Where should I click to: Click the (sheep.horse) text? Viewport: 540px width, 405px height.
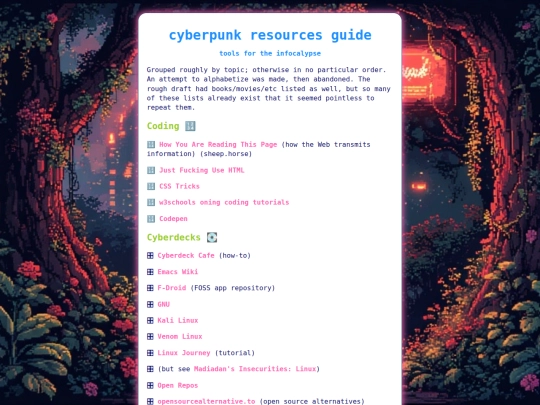click(x=226, y=154)
